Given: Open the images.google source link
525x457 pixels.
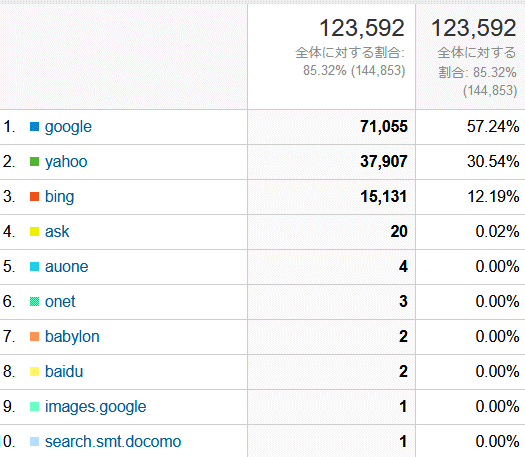Looking at the screenshot, I should (x=95, y=407).
